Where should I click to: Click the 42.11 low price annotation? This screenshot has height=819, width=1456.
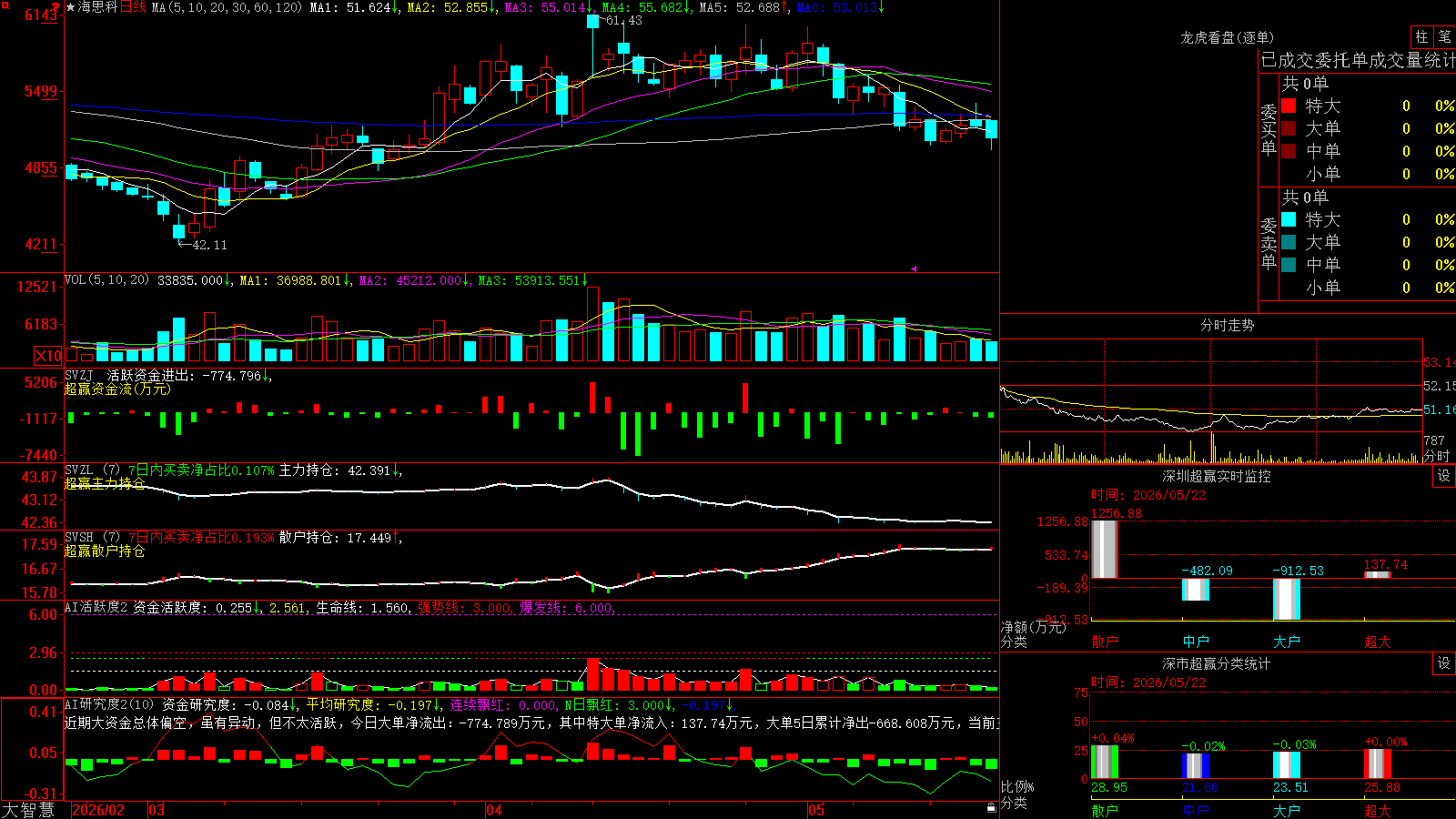coord(209,245)
